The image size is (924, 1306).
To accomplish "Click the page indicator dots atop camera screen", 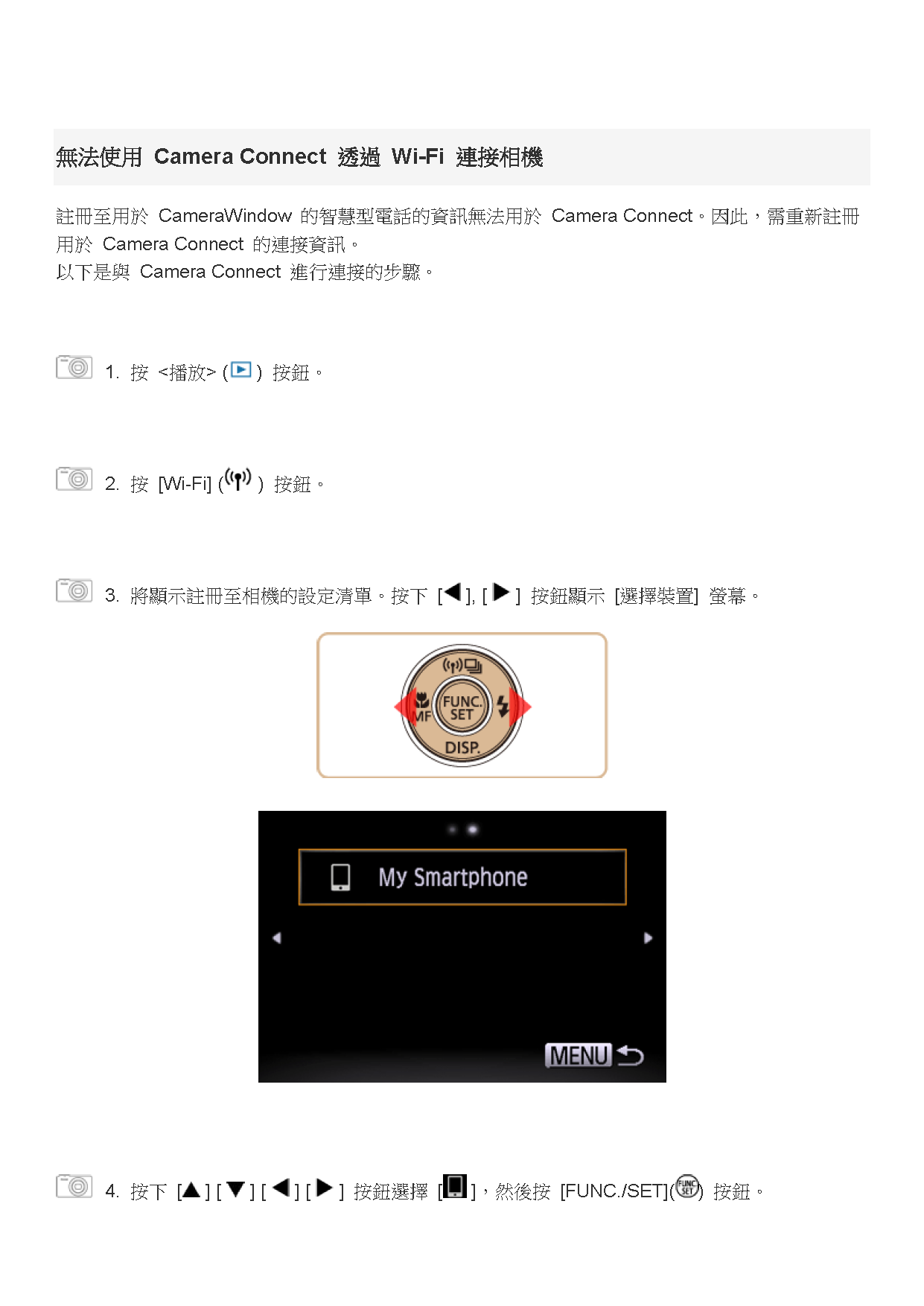I will pos(462,829).
